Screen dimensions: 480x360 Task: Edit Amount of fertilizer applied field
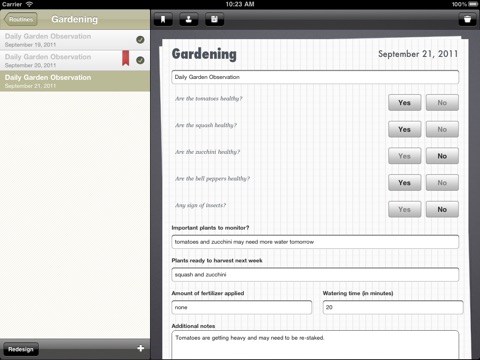[242, 307]
